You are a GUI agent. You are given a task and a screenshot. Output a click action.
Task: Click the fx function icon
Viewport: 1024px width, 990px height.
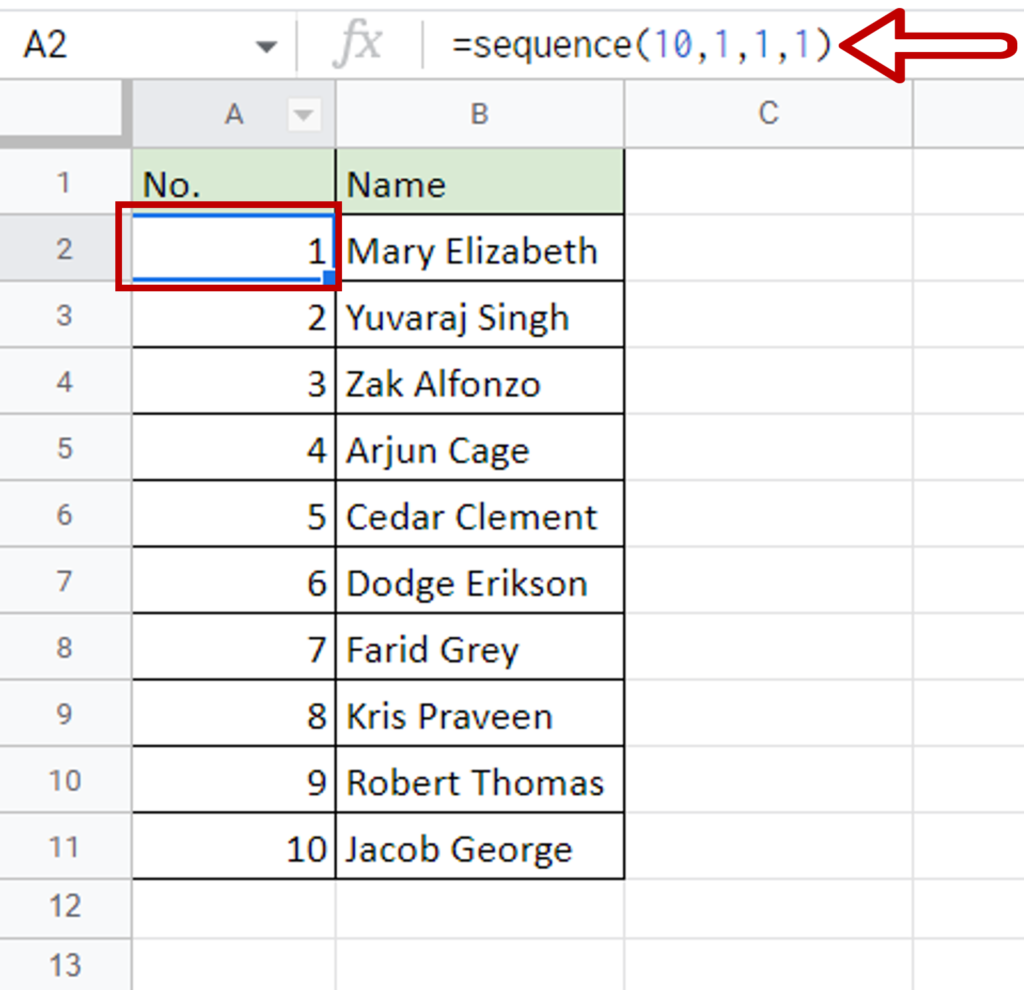[x=358, y=44]
